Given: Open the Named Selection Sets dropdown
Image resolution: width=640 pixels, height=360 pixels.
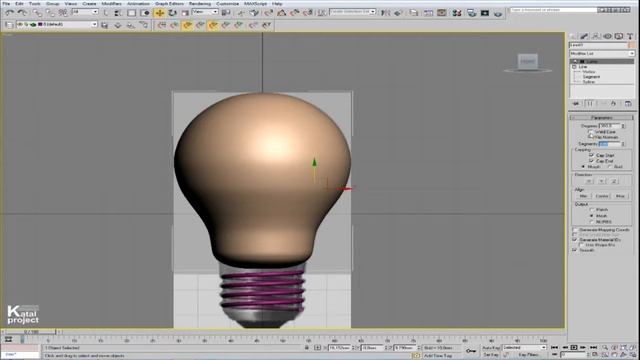Looking at the screenshot, I should coord(353,12).
